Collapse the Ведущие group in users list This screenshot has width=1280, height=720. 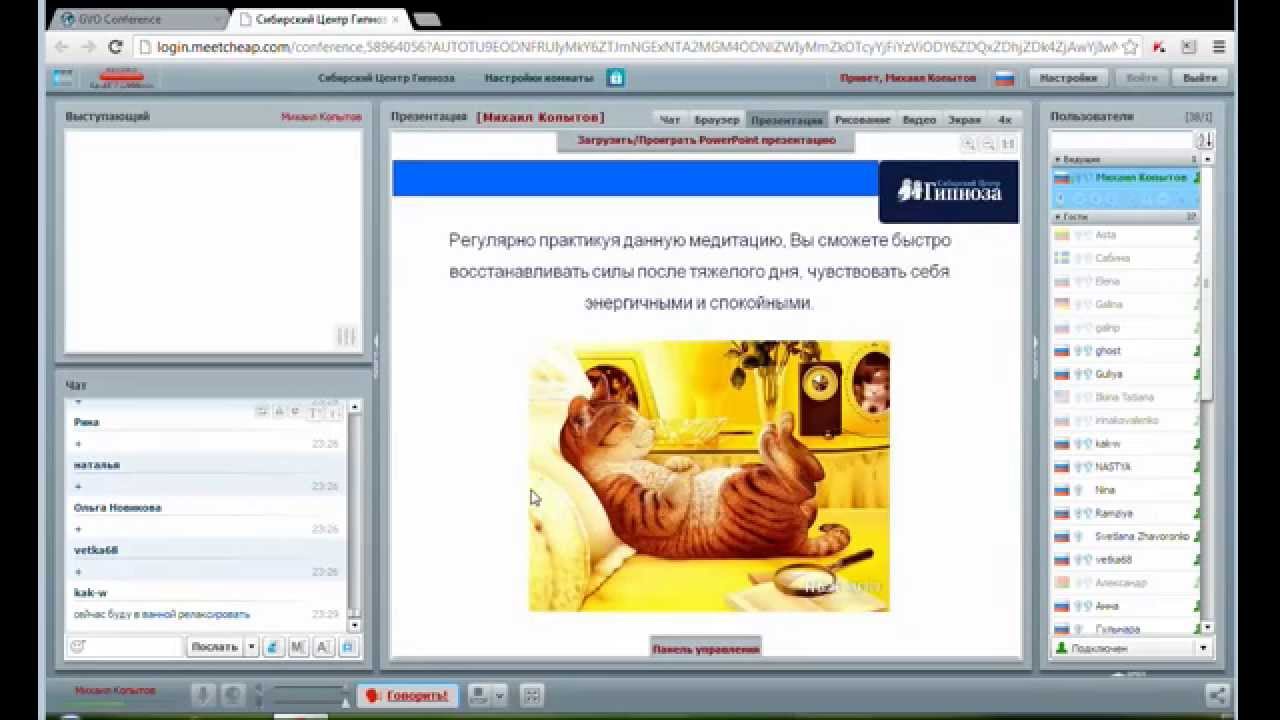pyautogui.click(x=1059, y=159)
